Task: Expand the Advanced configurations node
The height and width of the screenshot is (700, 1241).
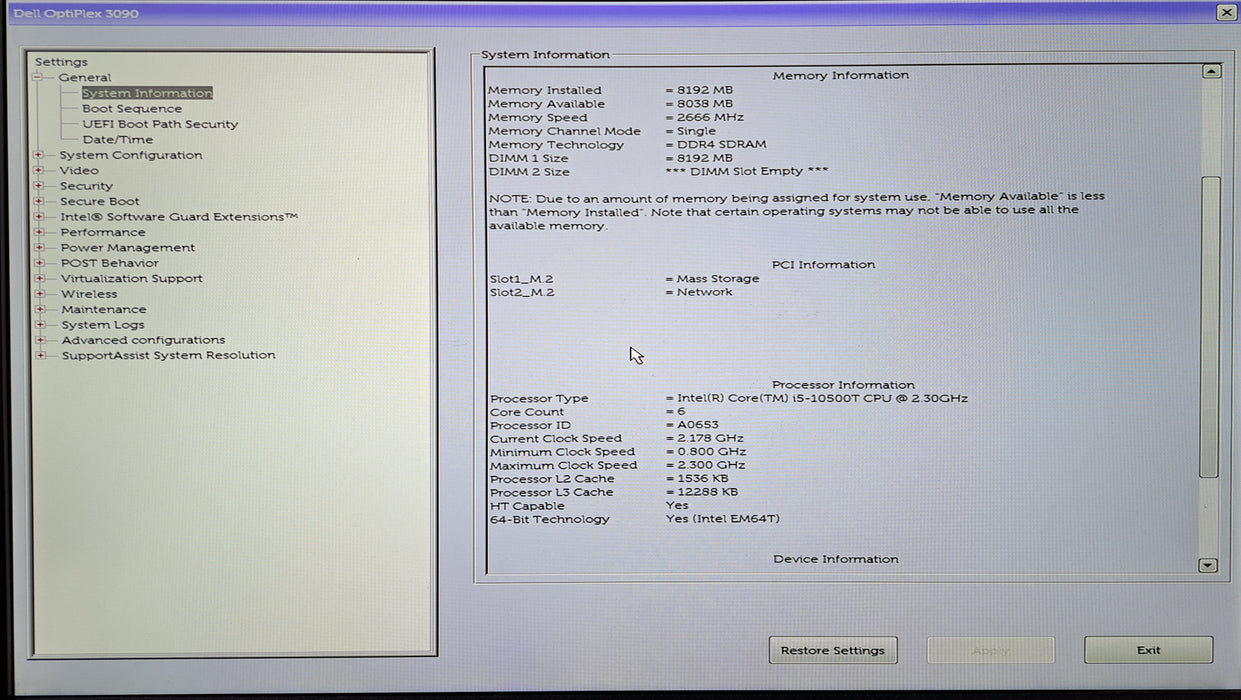Action: click(39, 340)
